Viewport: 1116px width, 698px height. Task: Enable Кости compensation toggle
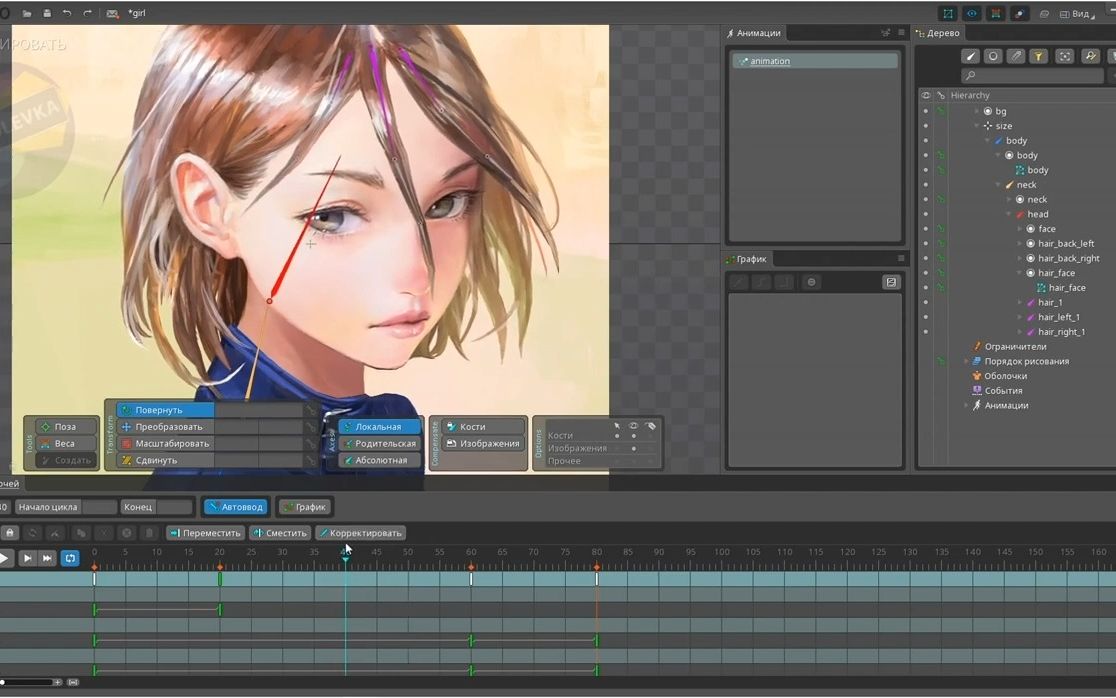click(483, 426)
